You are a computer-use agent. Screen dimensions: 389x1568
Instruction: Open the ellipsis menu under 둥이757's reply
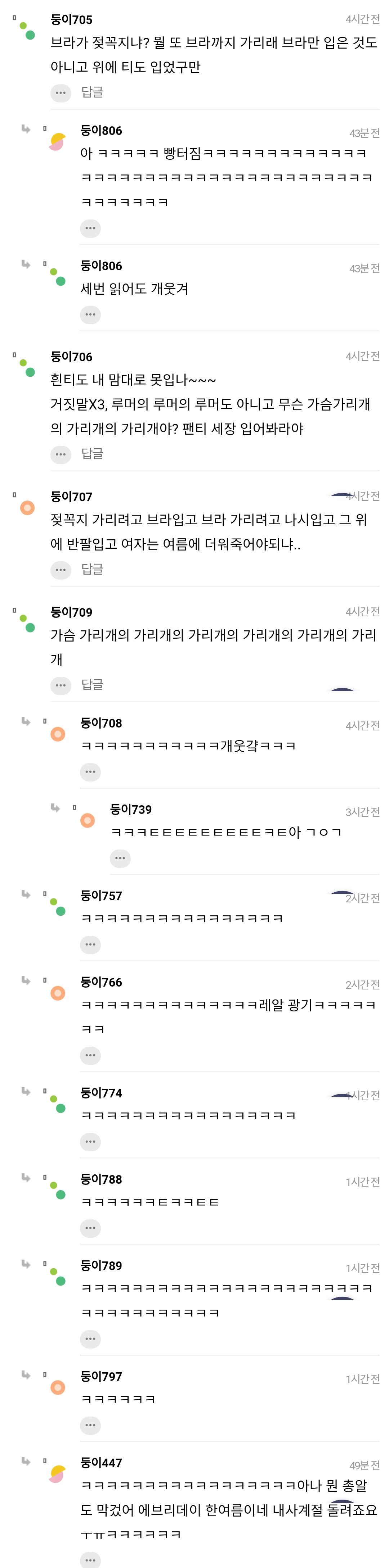90,945
